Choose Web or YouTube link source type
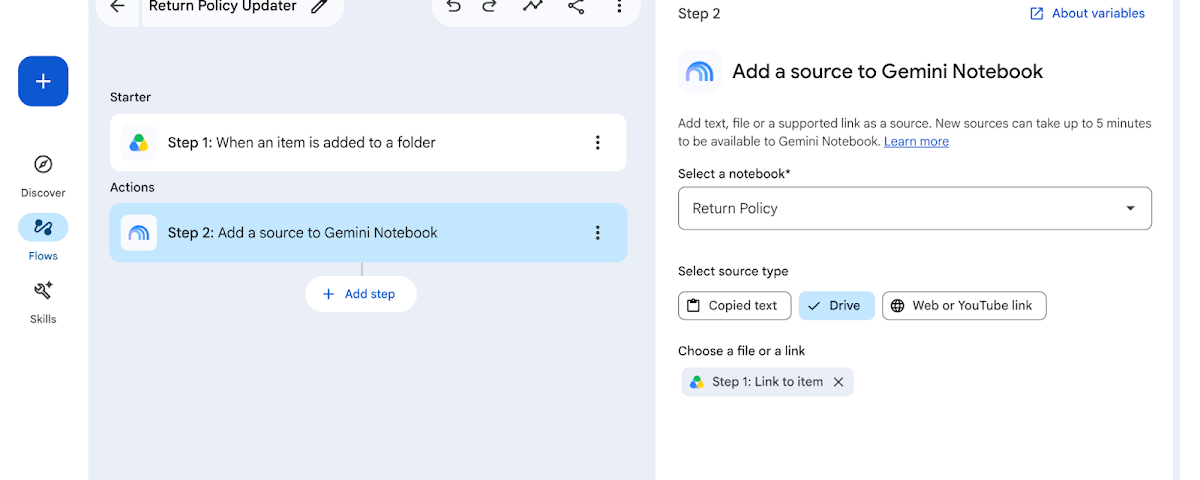This screenshot has height=480, width=1200. [964, 306]
